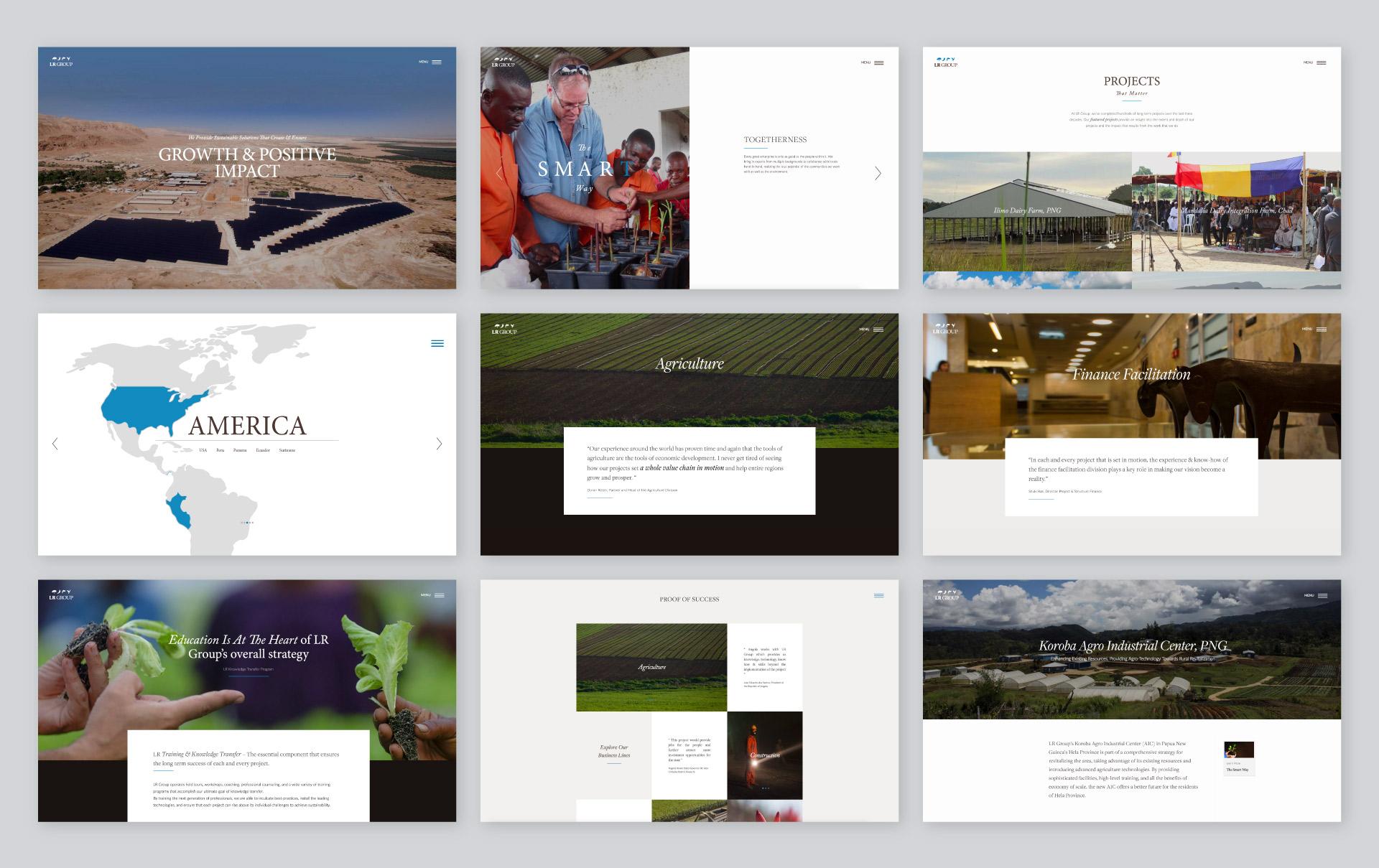The image size is (1379, 868).
Task: Select the Ecuador country link under America
Action: point(263,450)
